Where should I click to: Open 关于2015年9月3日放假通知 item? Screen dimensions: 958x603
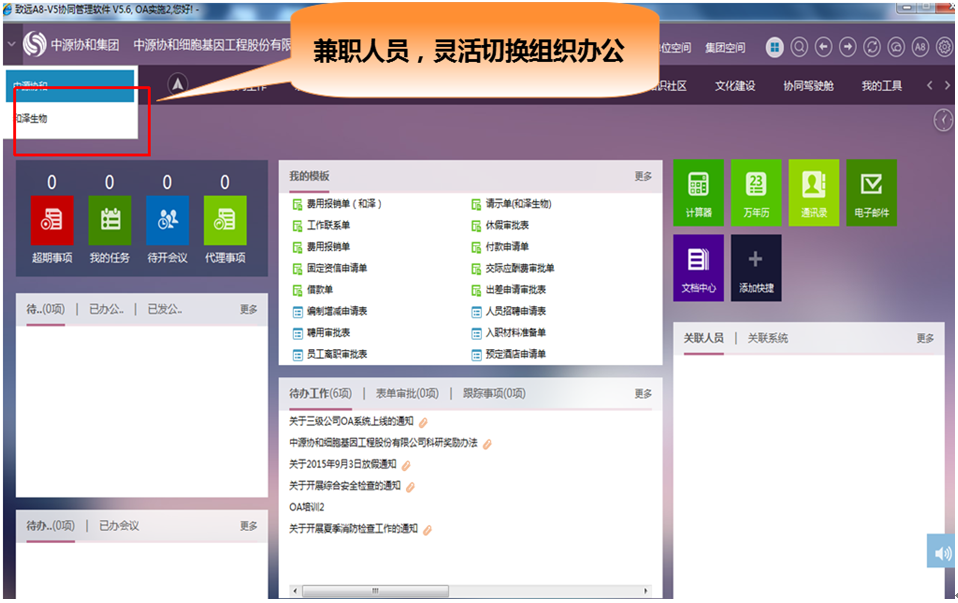click(x=343, y=464)
